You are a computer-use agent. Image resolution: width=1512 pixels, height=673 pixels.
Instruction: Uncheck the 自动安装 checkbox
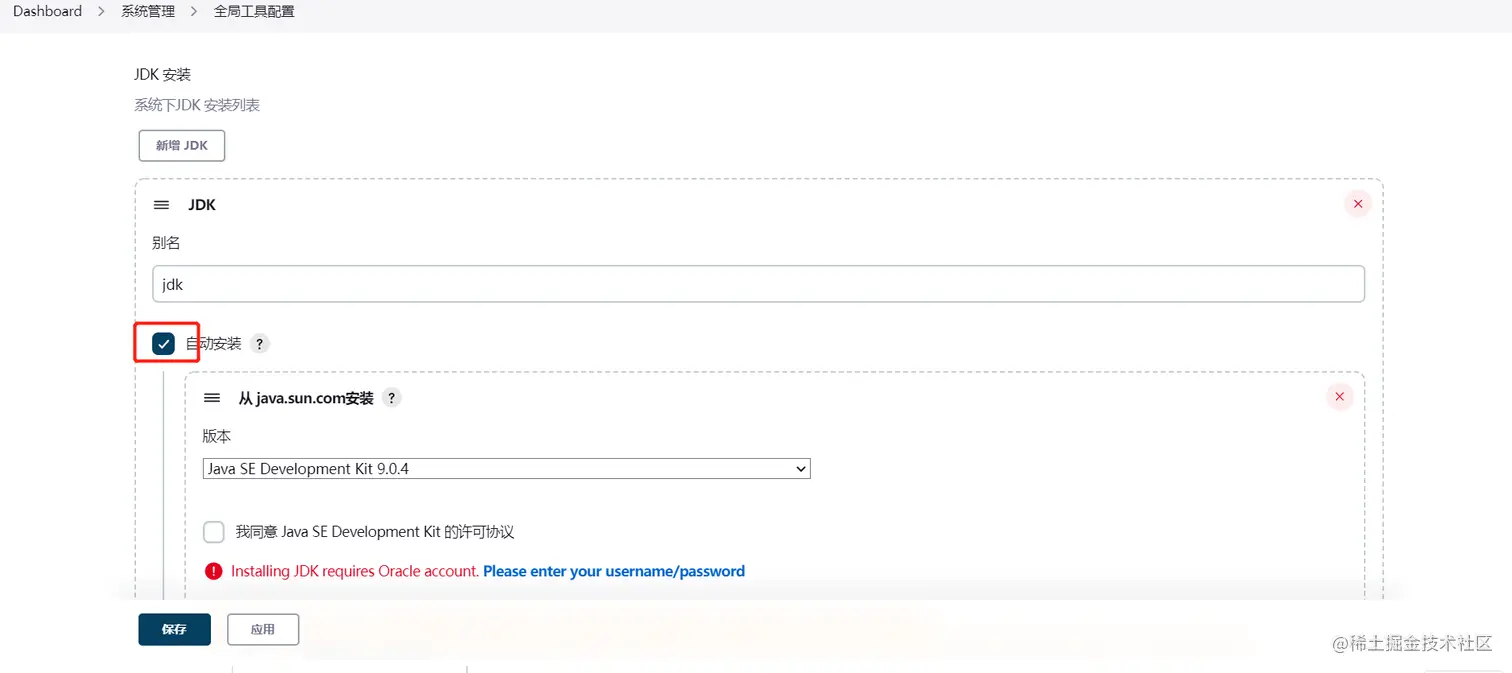tap(164, 344)
